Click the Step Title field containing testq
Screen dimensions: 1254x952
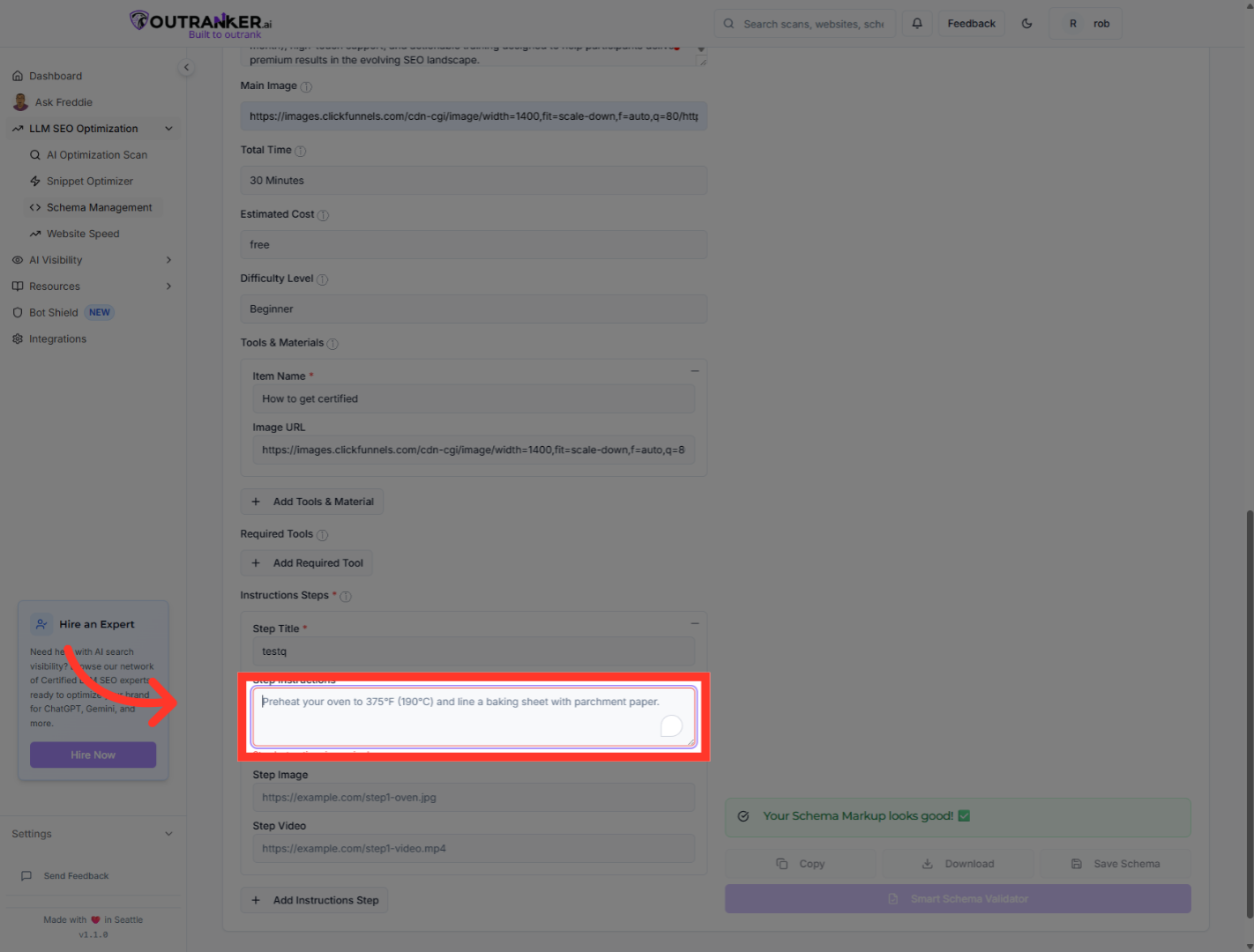coord(474,651)
